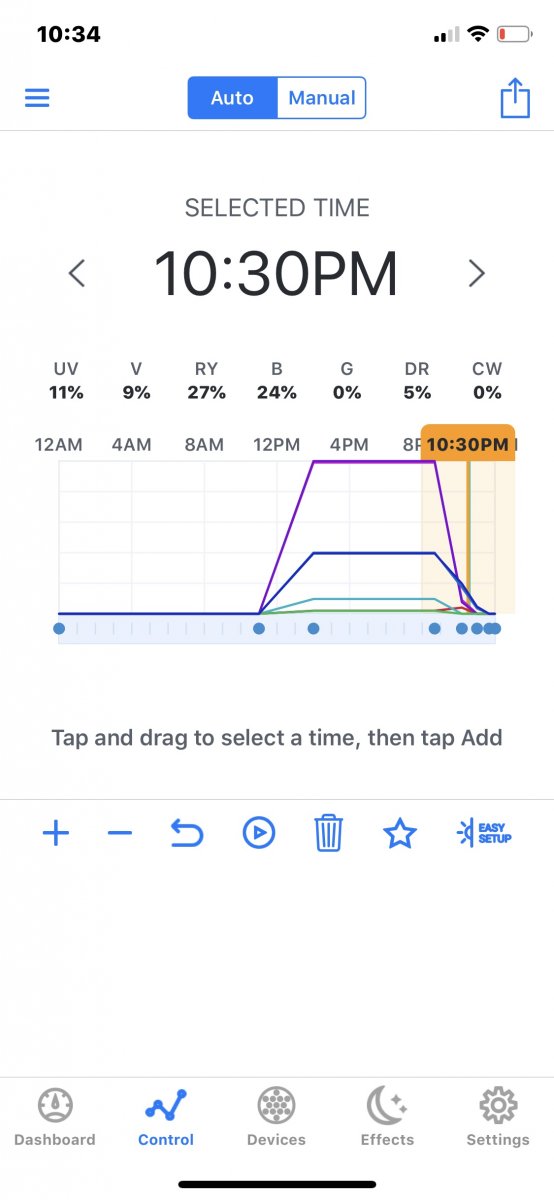
Task: Open the Devices tab
Action: tap(276, 1117)
